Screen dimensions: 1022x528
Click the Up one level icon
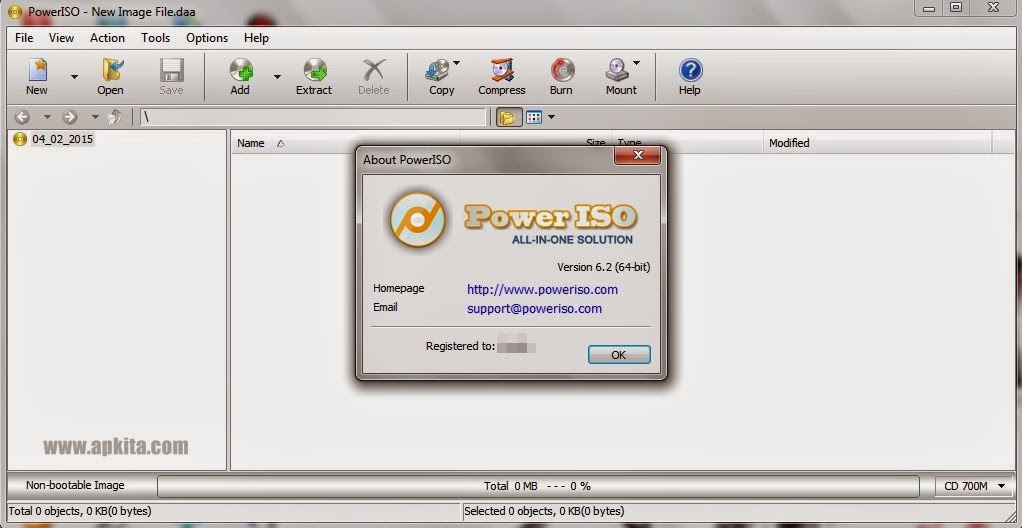(x=115, y=117)
